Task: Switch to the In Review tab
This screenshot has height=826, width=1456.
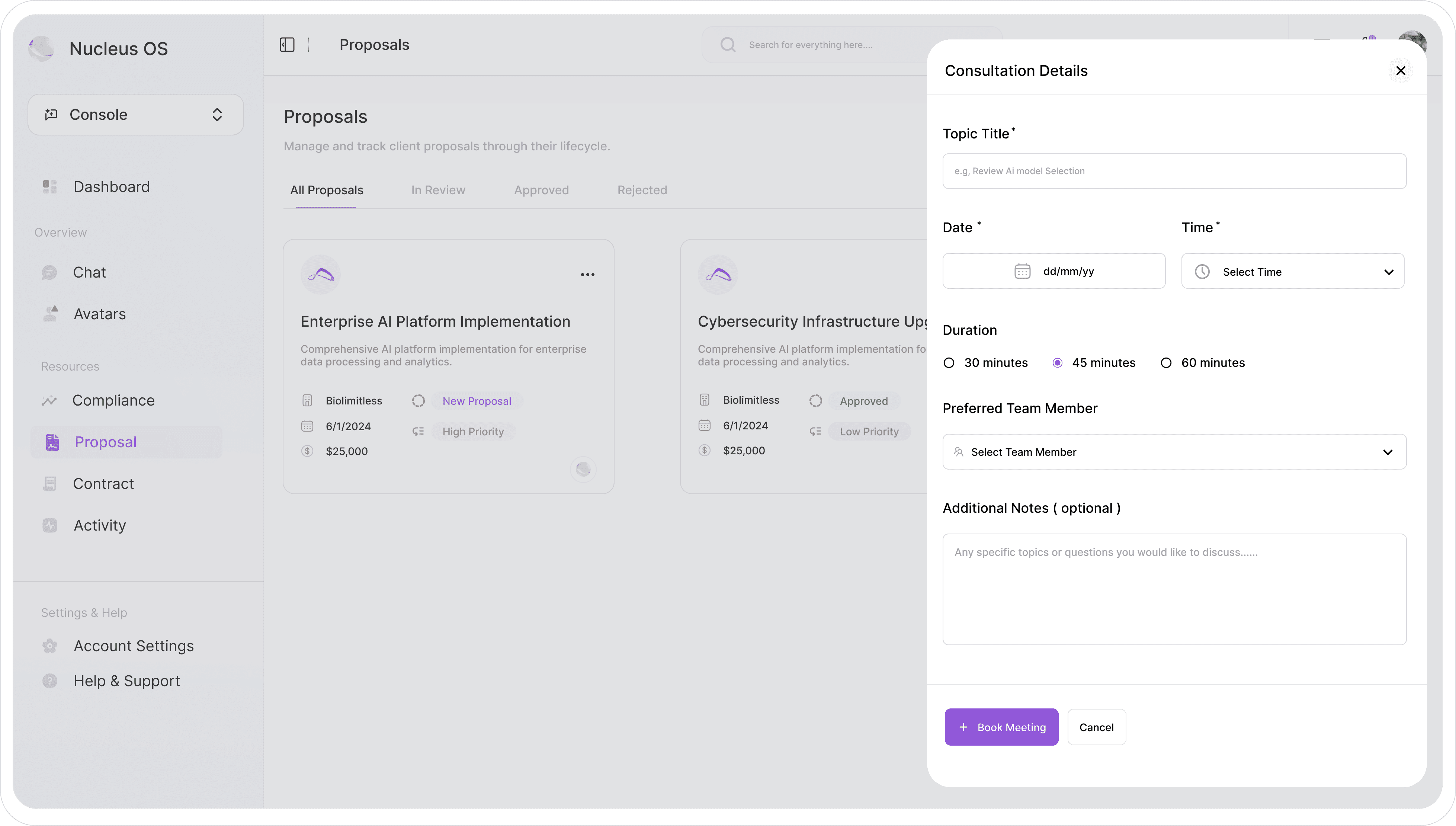Action: coord(438,190)
